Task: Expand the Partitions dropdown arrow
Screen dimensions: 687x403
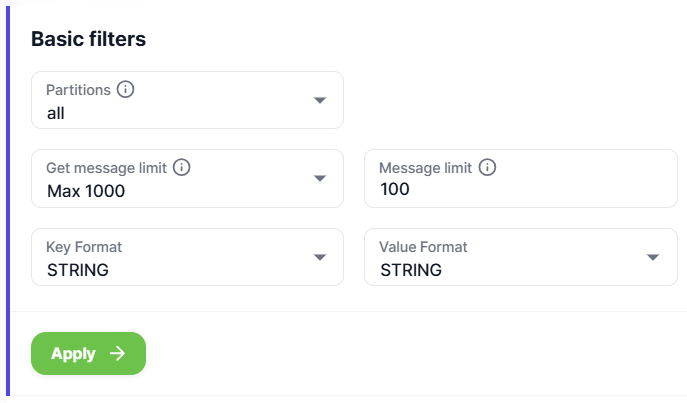Action: [x=320, y=100]
